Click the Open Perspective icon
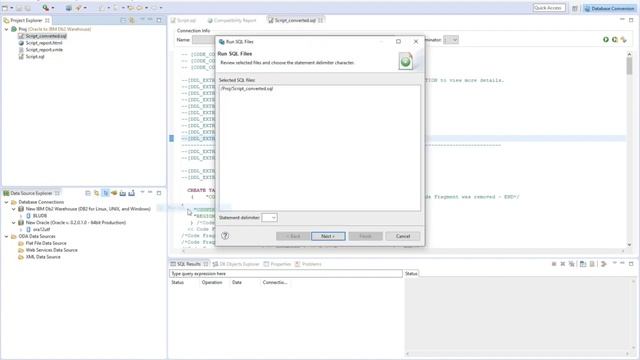The height and width of the screenshot is (360, 640). [575, 8]
